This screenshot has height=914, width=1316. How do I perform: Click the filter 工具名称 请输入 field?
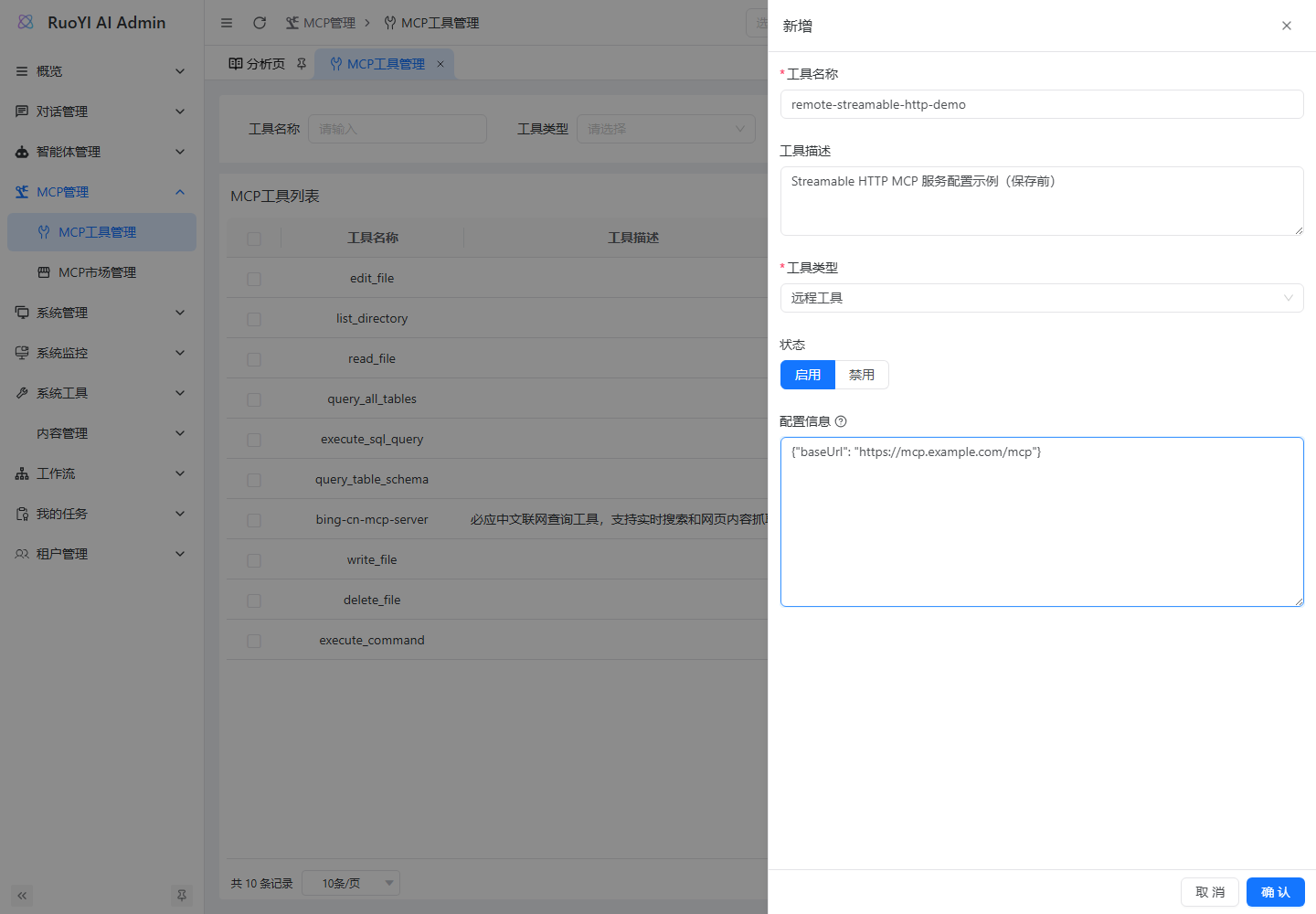[398, 129]
